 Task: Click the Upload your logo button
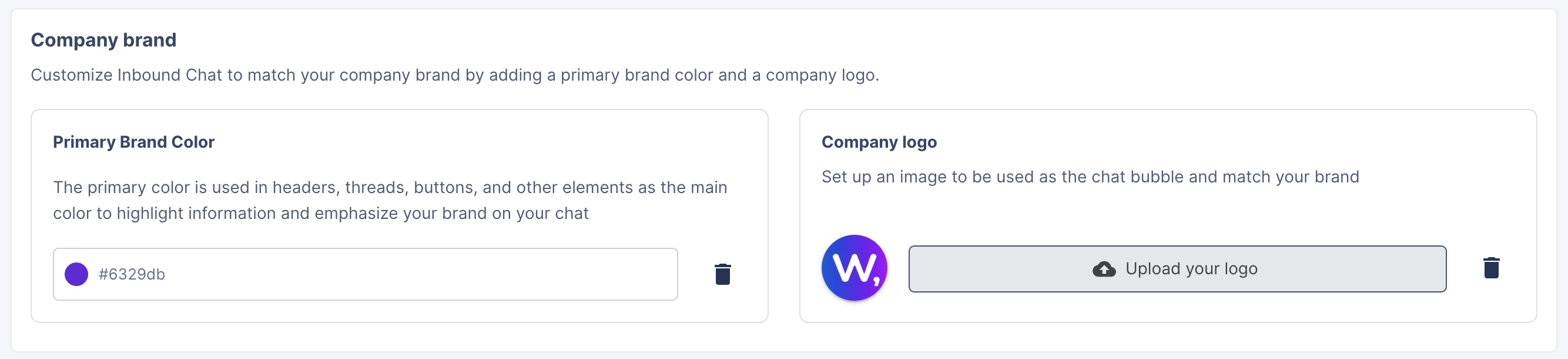coord(1178,268)
